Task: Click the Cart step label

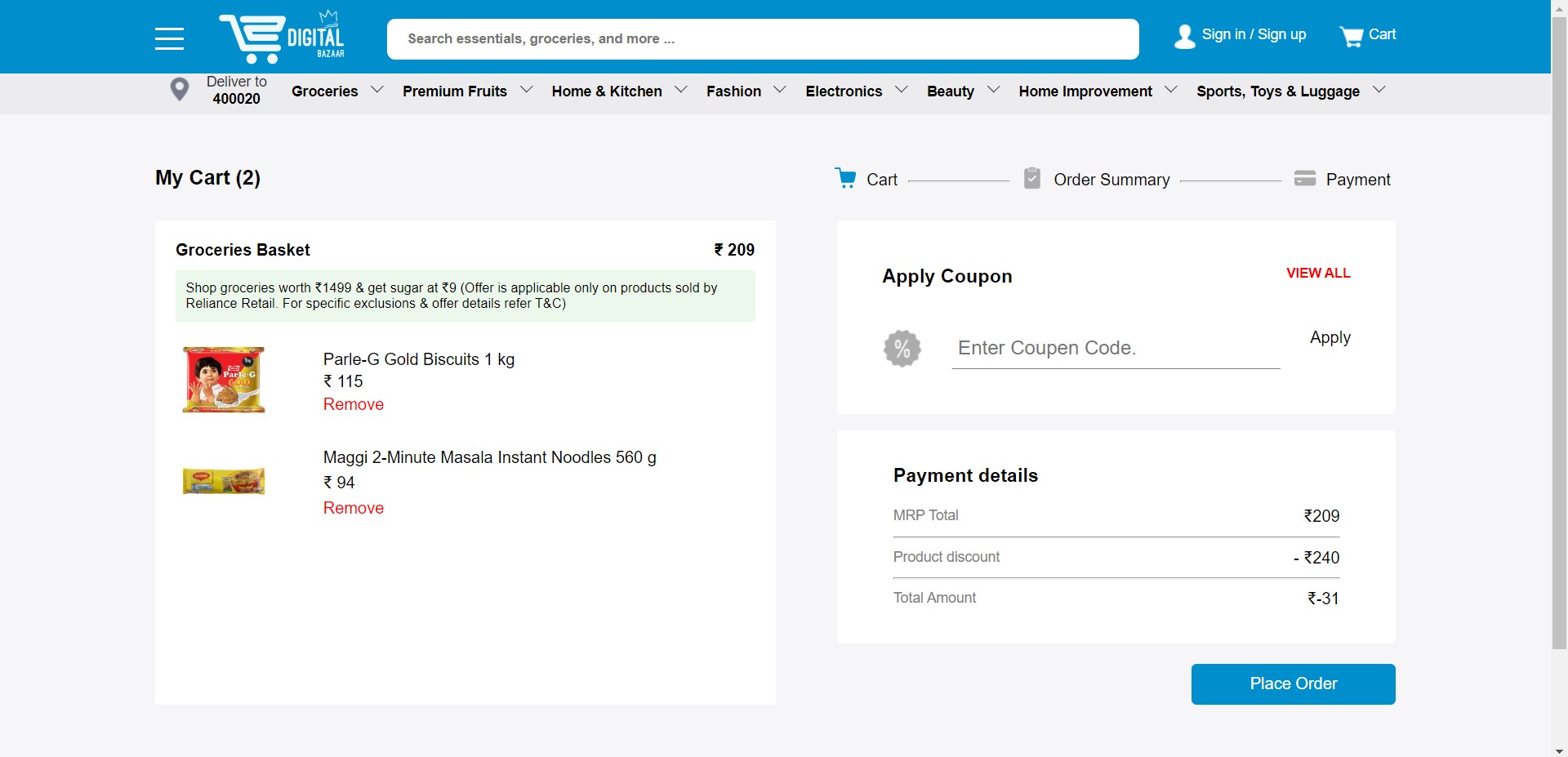Action: pyautogui.click(x=882, y=180)
